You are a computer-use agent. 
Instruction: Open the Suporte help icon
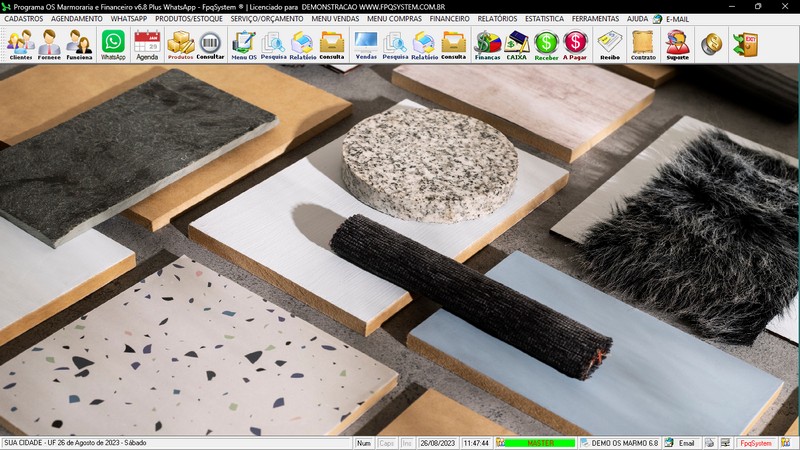[x=677, y=45]
